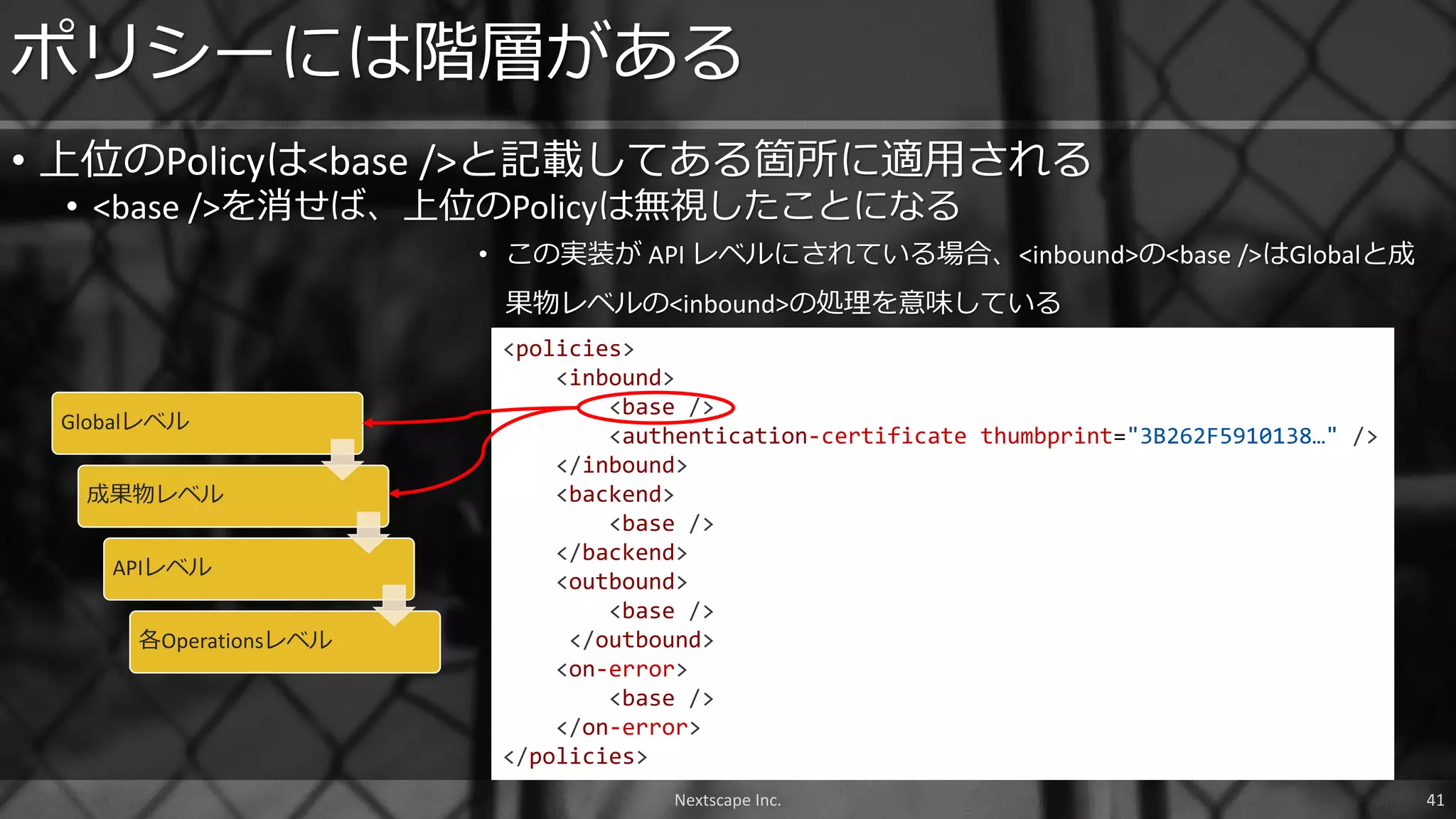Viewport: 1456px width, 819px height.
Task: Click the 各Operationsレベル yellow box
Action: pos(285,641)
